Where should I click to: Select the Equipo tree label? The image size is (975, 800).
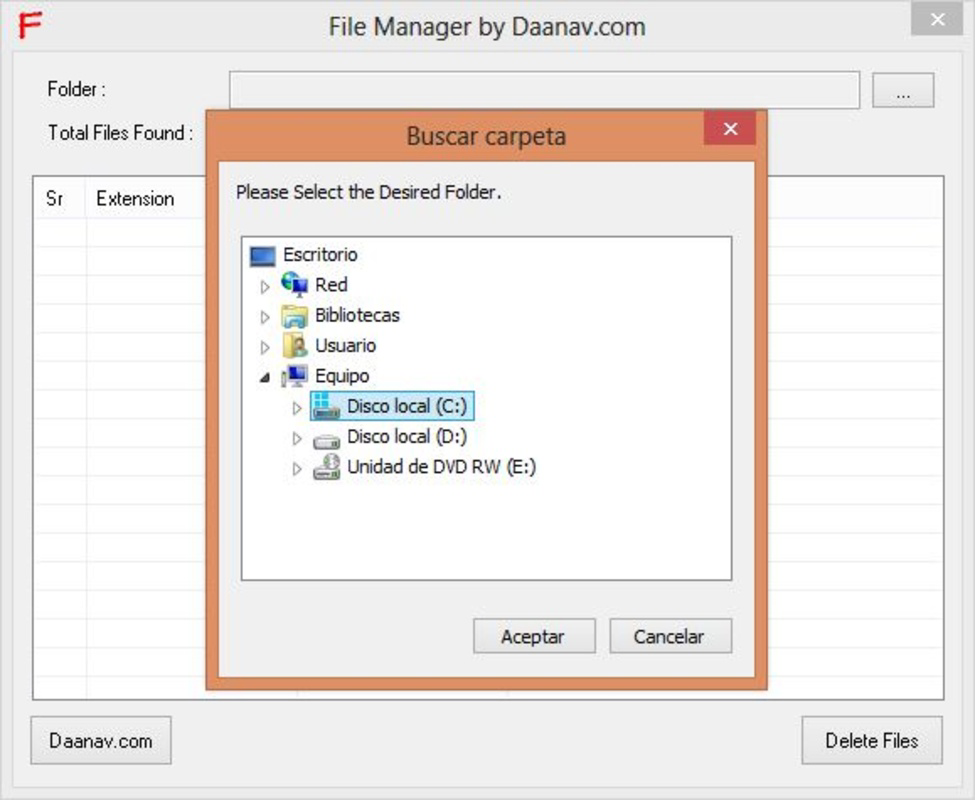(x=343, y=376)
